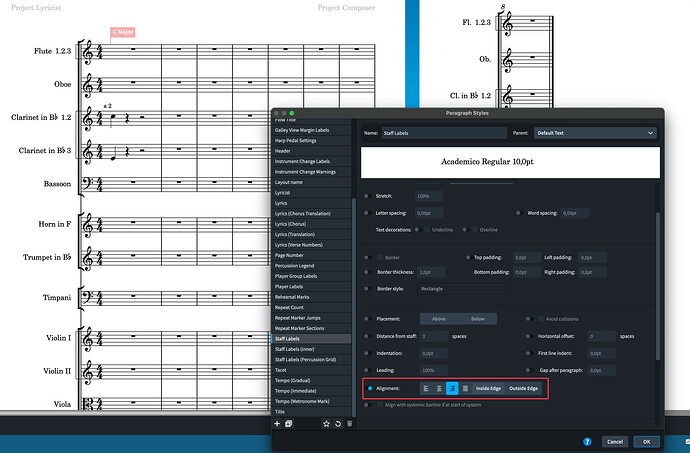Check the Overline checkbox
Screen dimensions: 690x453
tap(475, 230)
